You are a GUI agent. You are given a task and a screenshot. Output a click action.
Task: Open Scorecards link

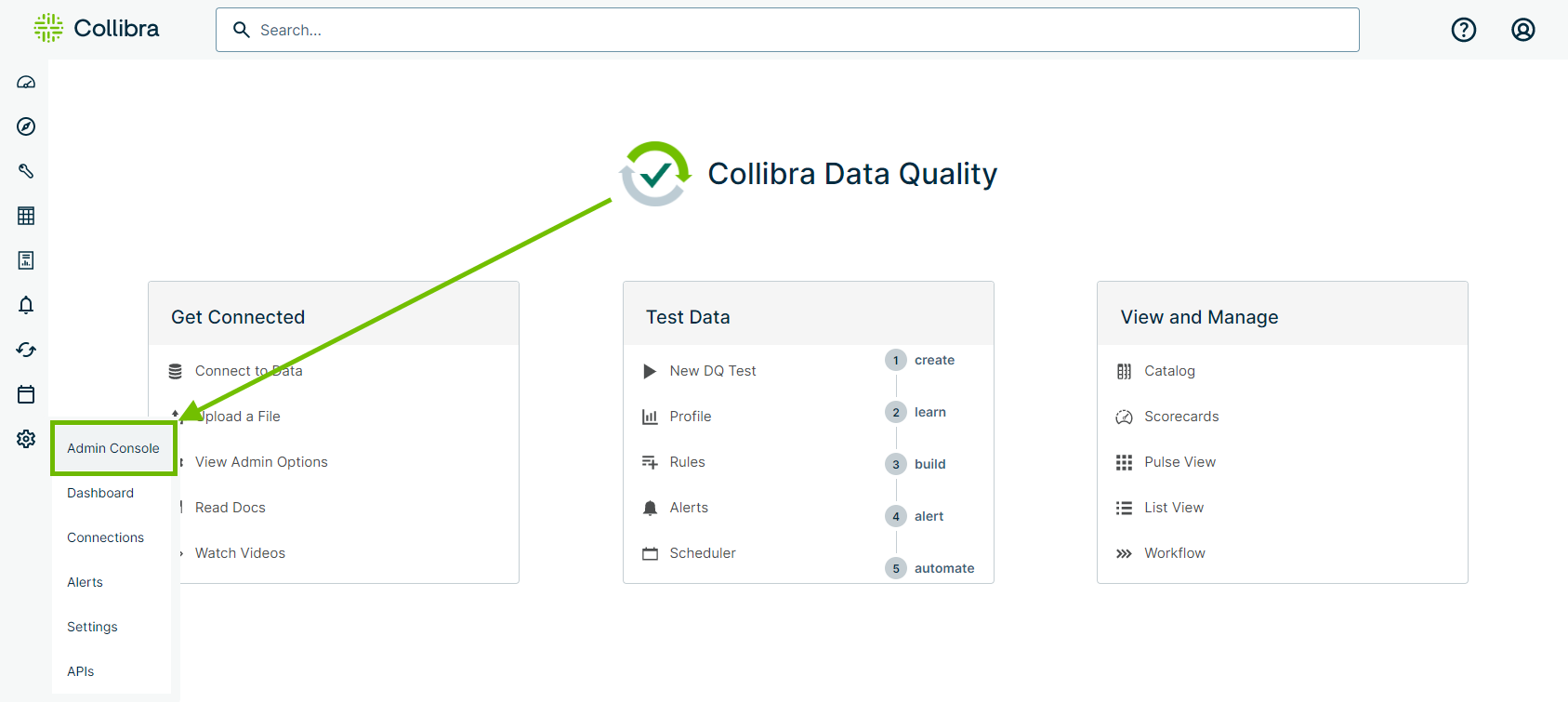[1181, 417]
